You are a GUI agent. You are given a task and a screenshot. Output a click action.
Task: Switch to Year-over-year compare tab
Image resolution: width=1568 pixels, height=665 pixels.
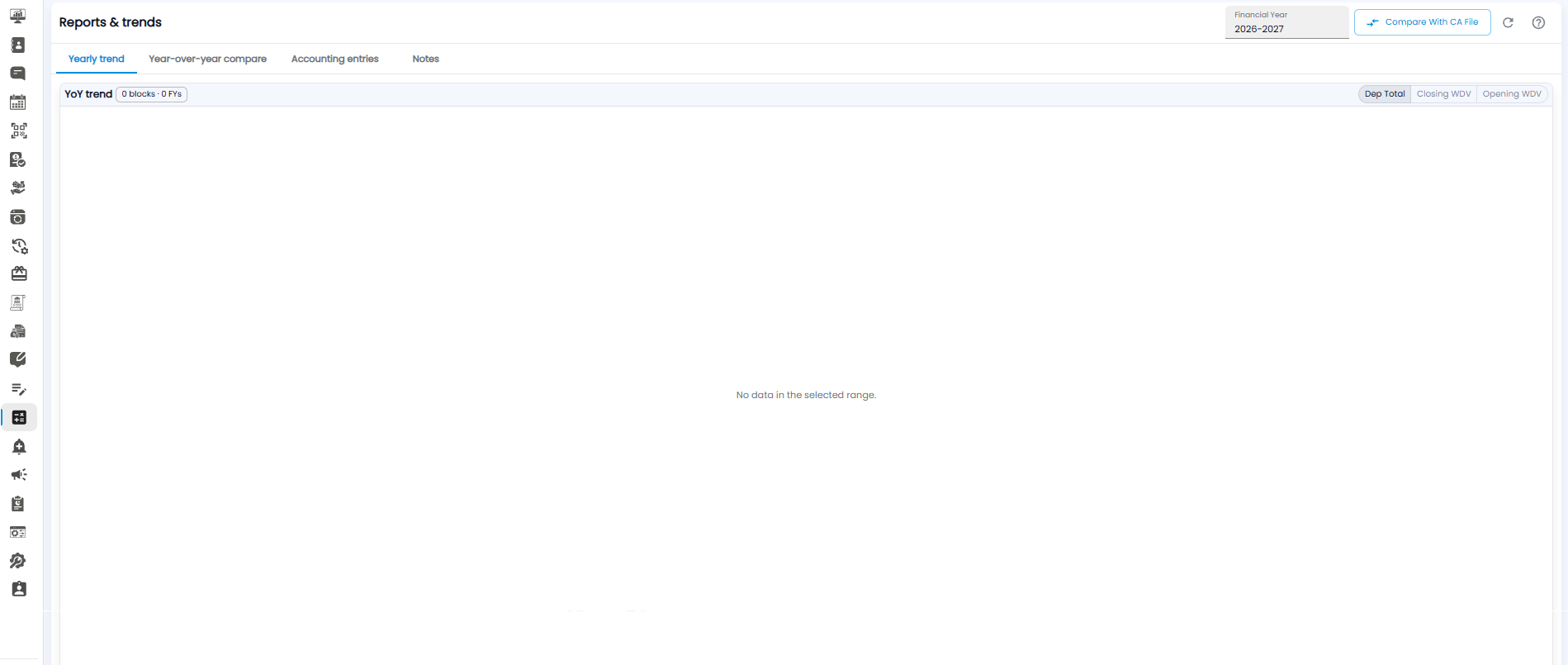[207, 59]
